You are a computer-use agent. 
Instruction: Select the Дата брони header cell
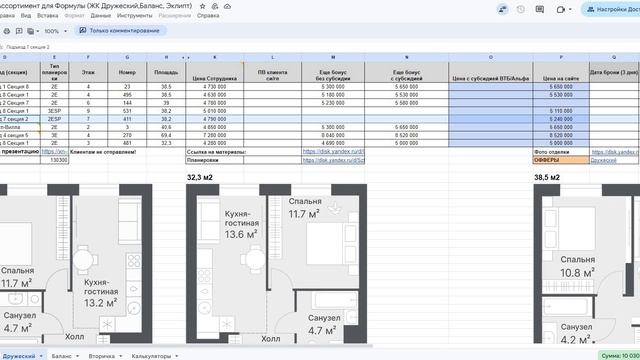point(614,72)
